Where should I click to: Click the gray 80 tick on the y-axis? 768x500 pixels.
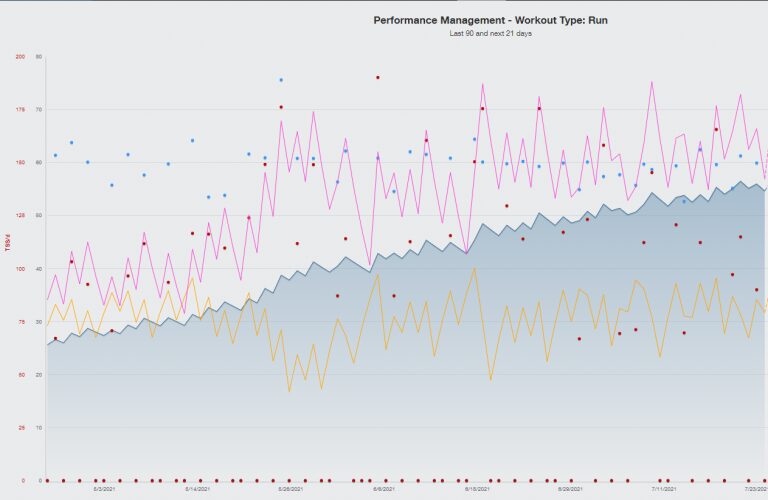(x=39, y=57)
